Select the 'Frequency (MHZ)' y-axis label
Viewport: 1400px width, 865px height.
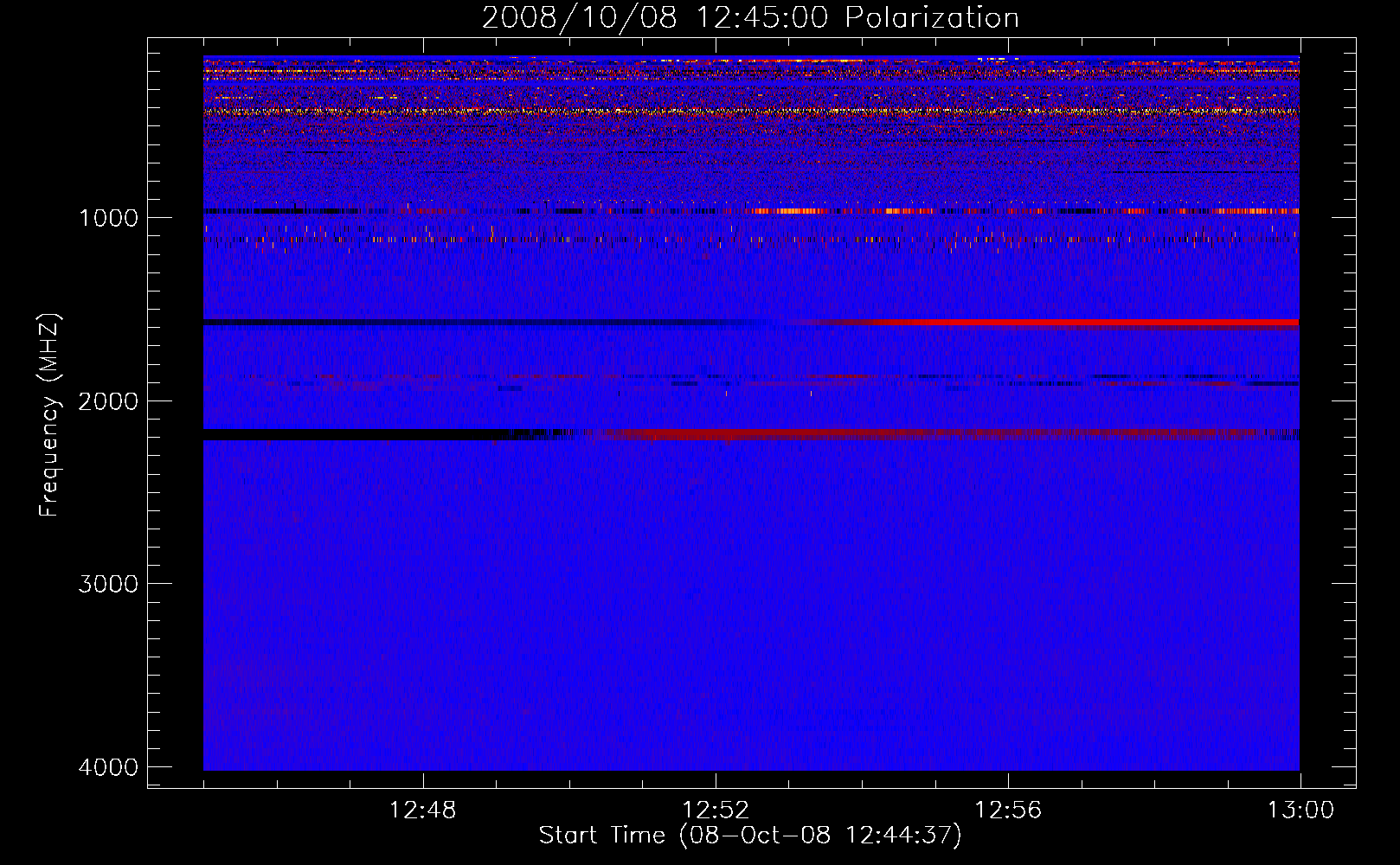pos(50,415)
